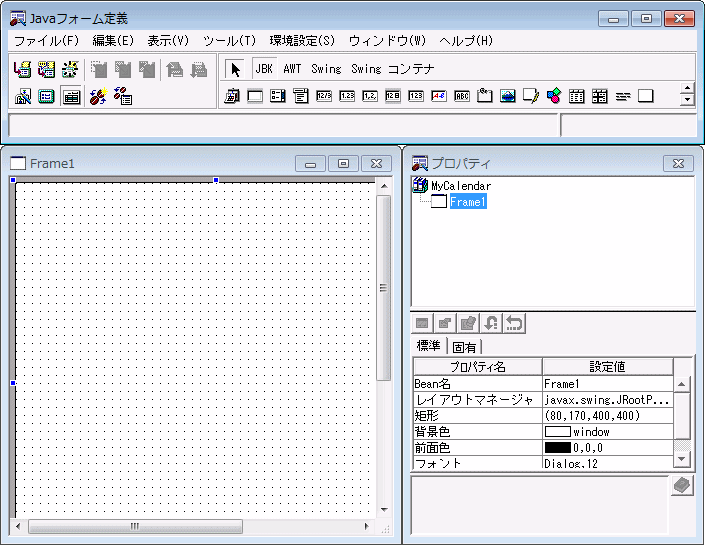Pick the calendar grid palette component

click(x=577, y=96)
